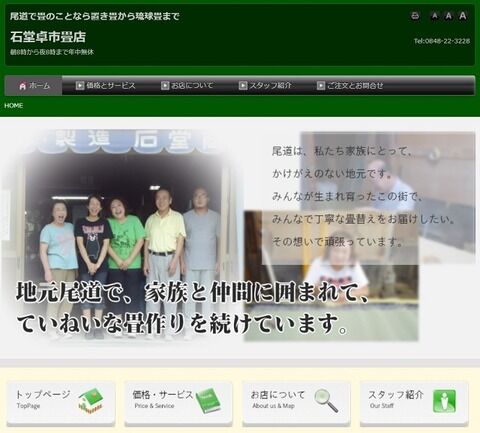480x433 pixels.
Task: Click the headline ていねいな畳作りを続けています。
Action: point(182,324)
